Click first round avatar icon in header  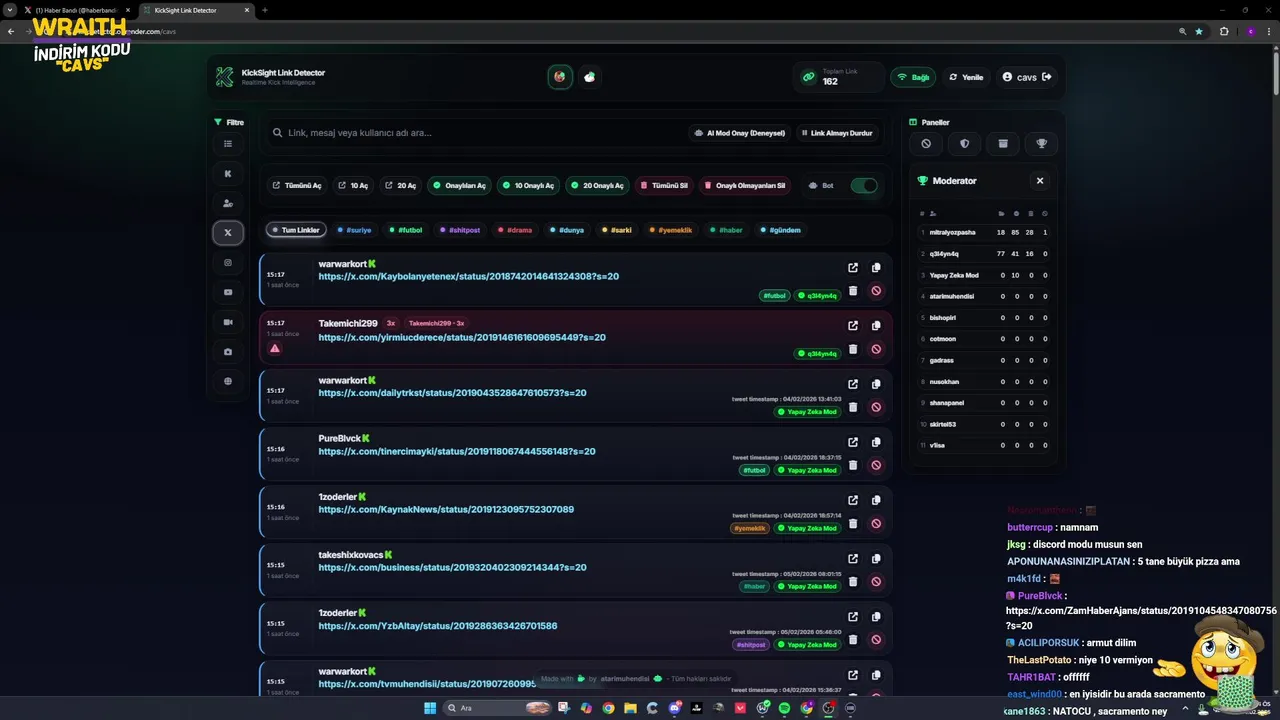click(560, 77)
